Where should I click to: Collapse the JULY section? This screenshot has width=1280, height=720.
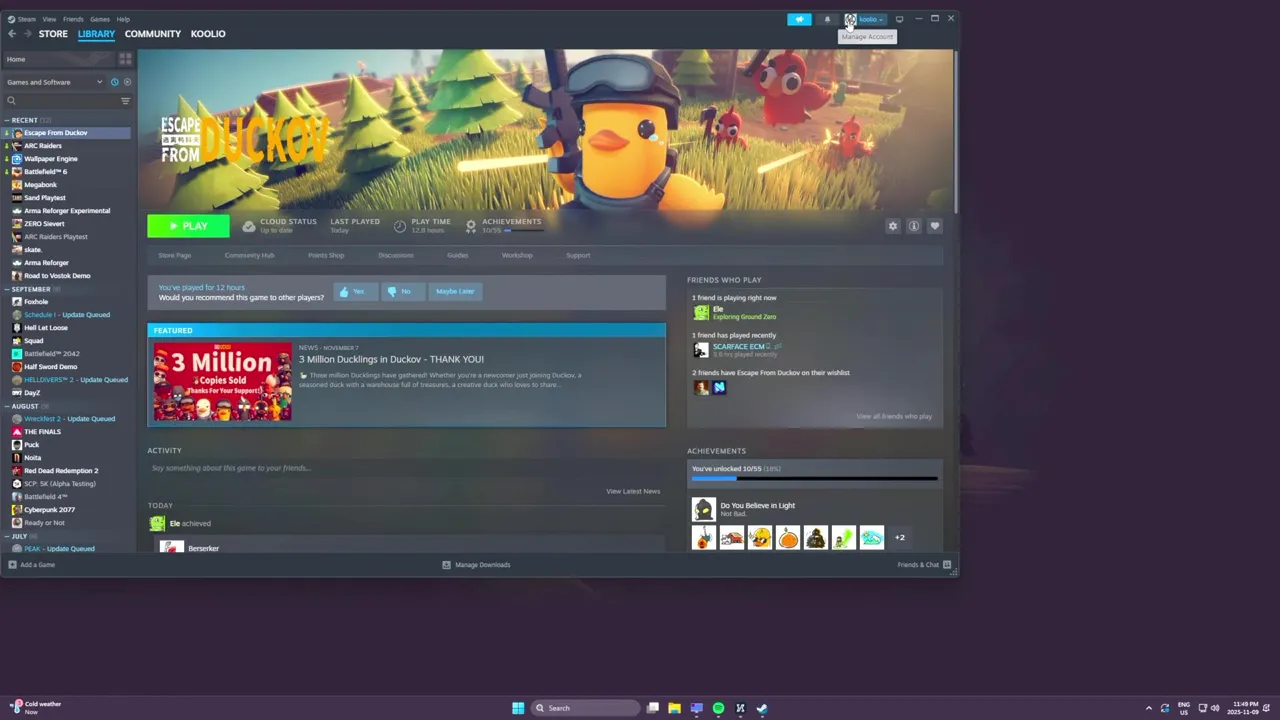pos(7,536)
